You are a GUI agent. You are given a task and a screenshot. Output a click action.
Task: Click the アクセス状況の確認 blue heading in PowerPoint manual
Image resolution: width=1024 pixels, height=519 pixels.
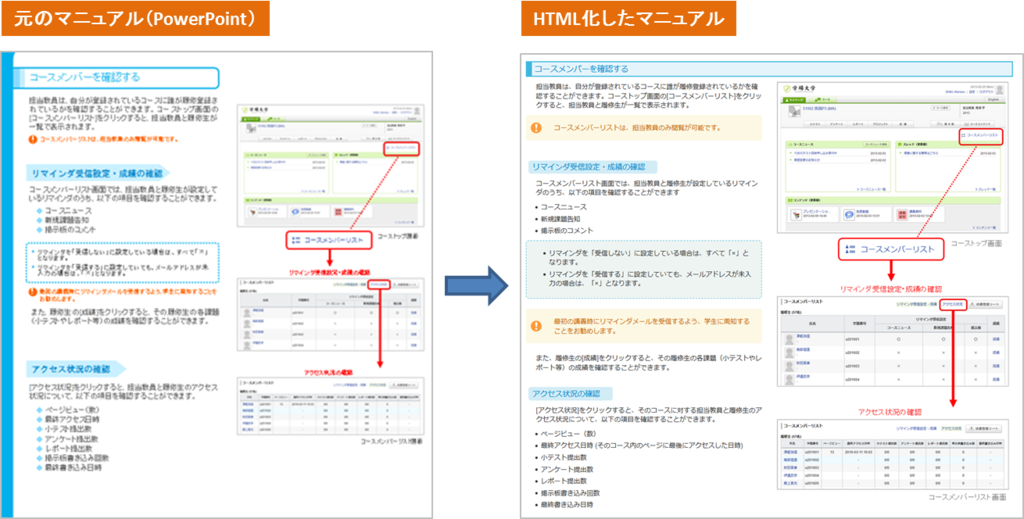78,369
